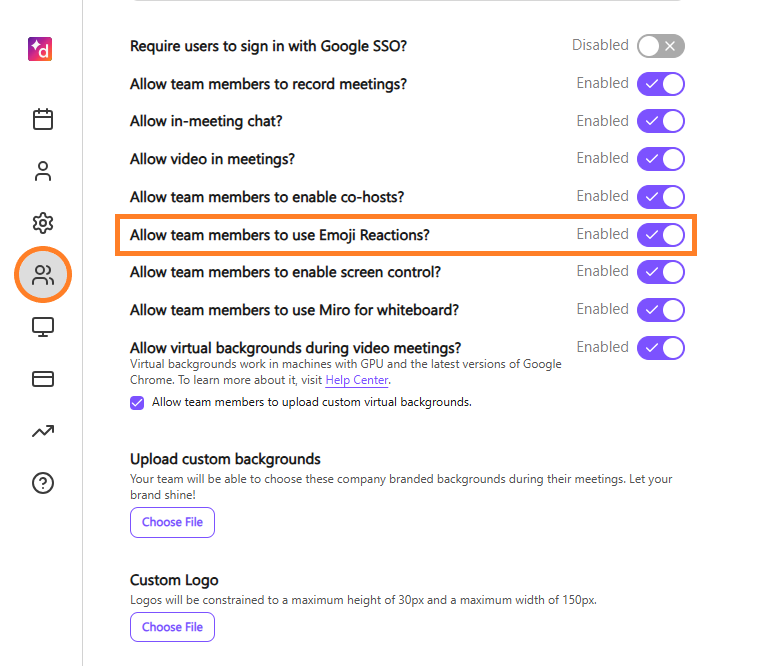The width and height of the screenshot is (767, 666).
Task: Open the gear settings icon in sidebar
Action: click(x=43, y=223)
